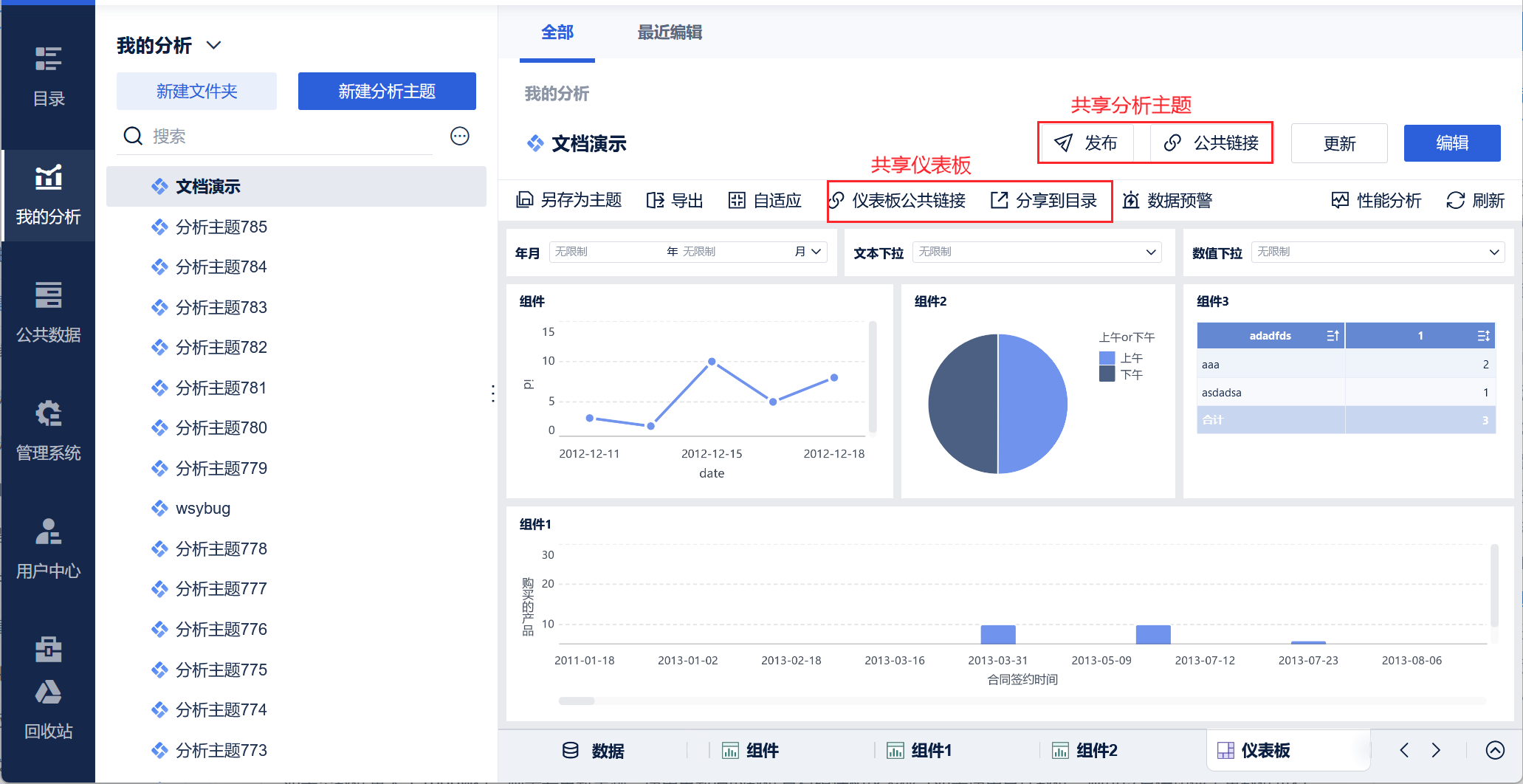Click 另存为主题 save-as icon
The width and height of the screenshot is (1523, 784).
coord(524,200)
